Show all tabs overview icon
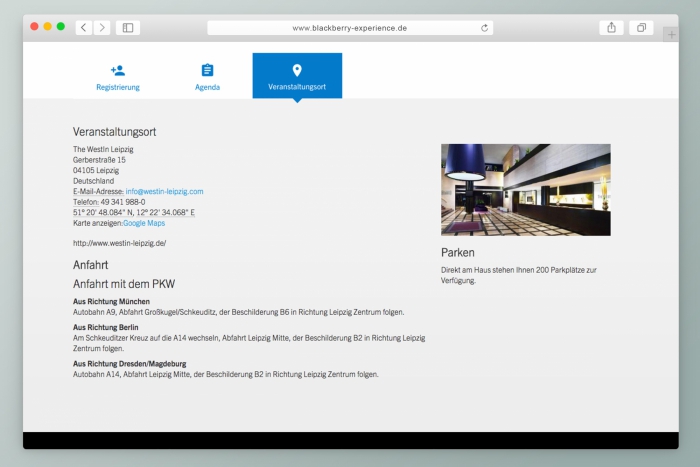This screenshot has width=700, height=467. tap(641, 28)
